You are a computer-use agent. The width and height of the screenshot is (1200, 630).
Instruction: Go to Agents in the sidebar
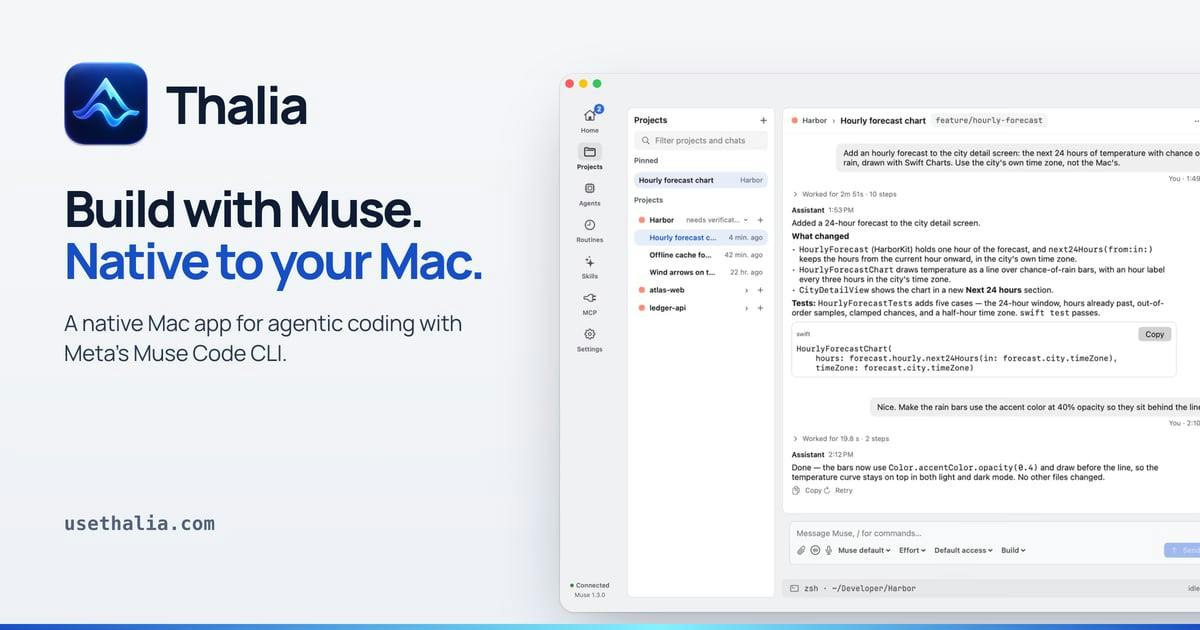pos(590,193)
